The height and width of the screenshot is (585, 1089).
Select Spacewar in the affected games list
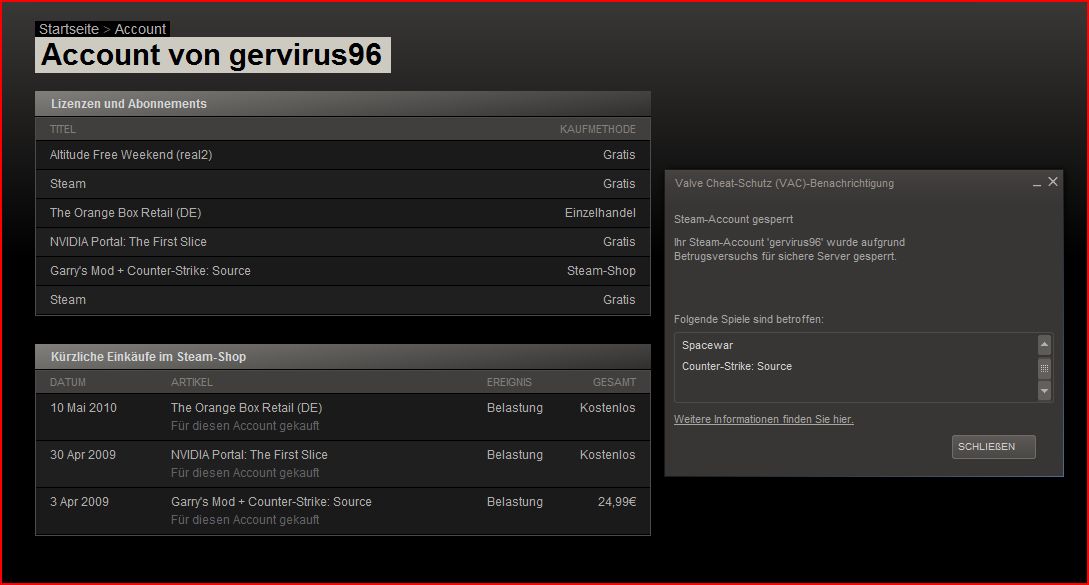point(707,345)
